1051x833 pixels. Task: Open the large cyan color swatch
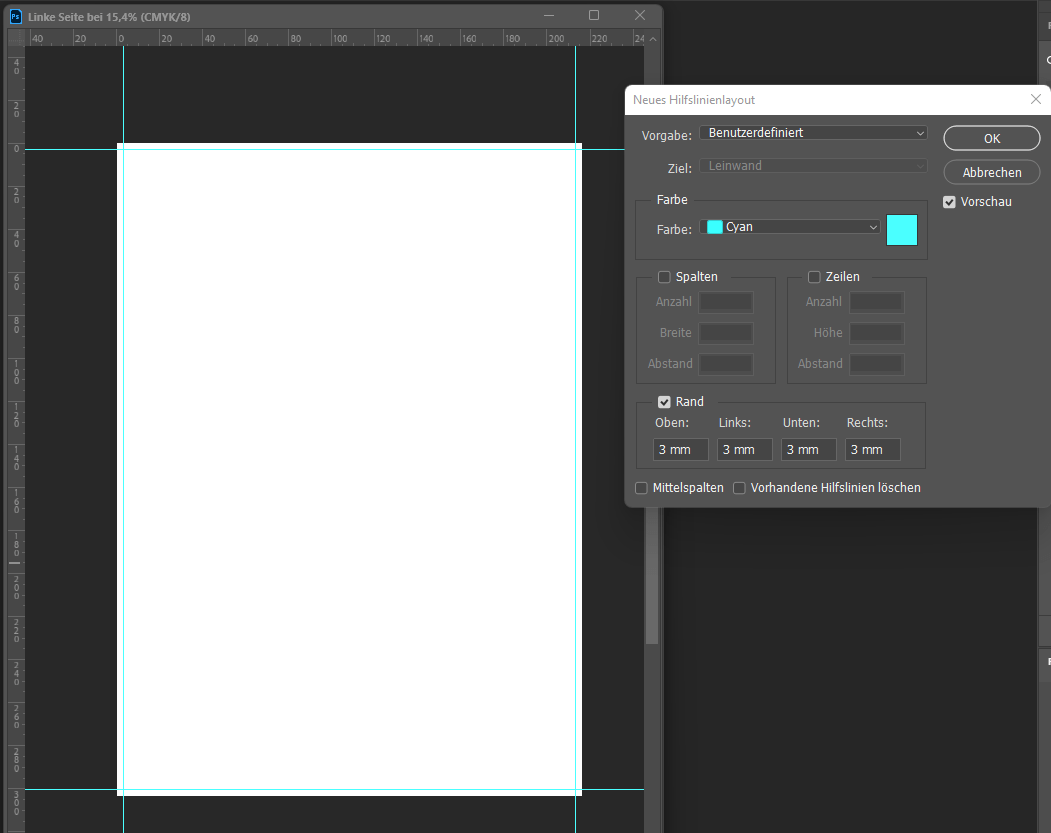click(902, 229)
